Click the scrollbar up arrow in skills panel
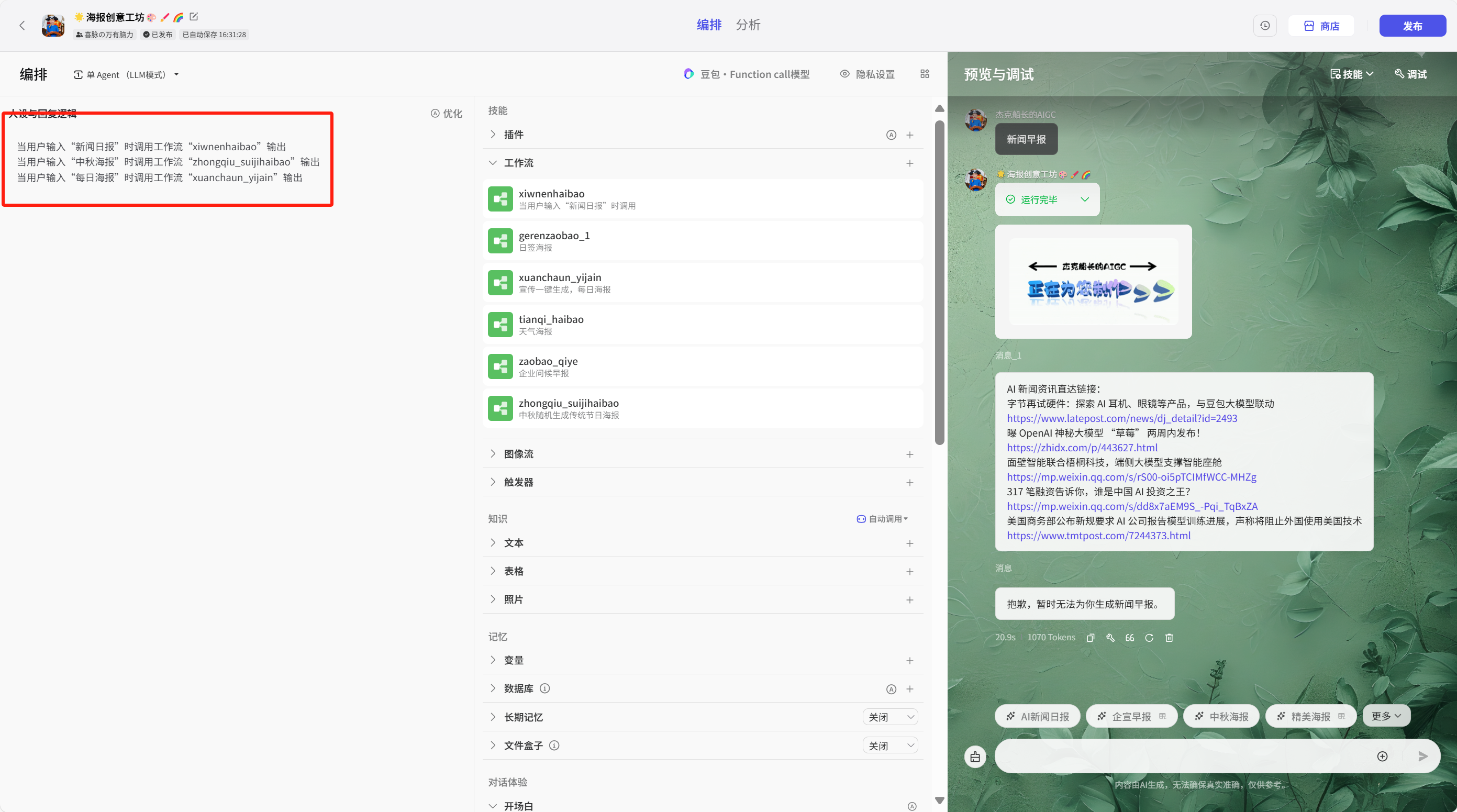Image resolution: width=1457 pixels, height=812 pixels. click(x=939, y=108)
